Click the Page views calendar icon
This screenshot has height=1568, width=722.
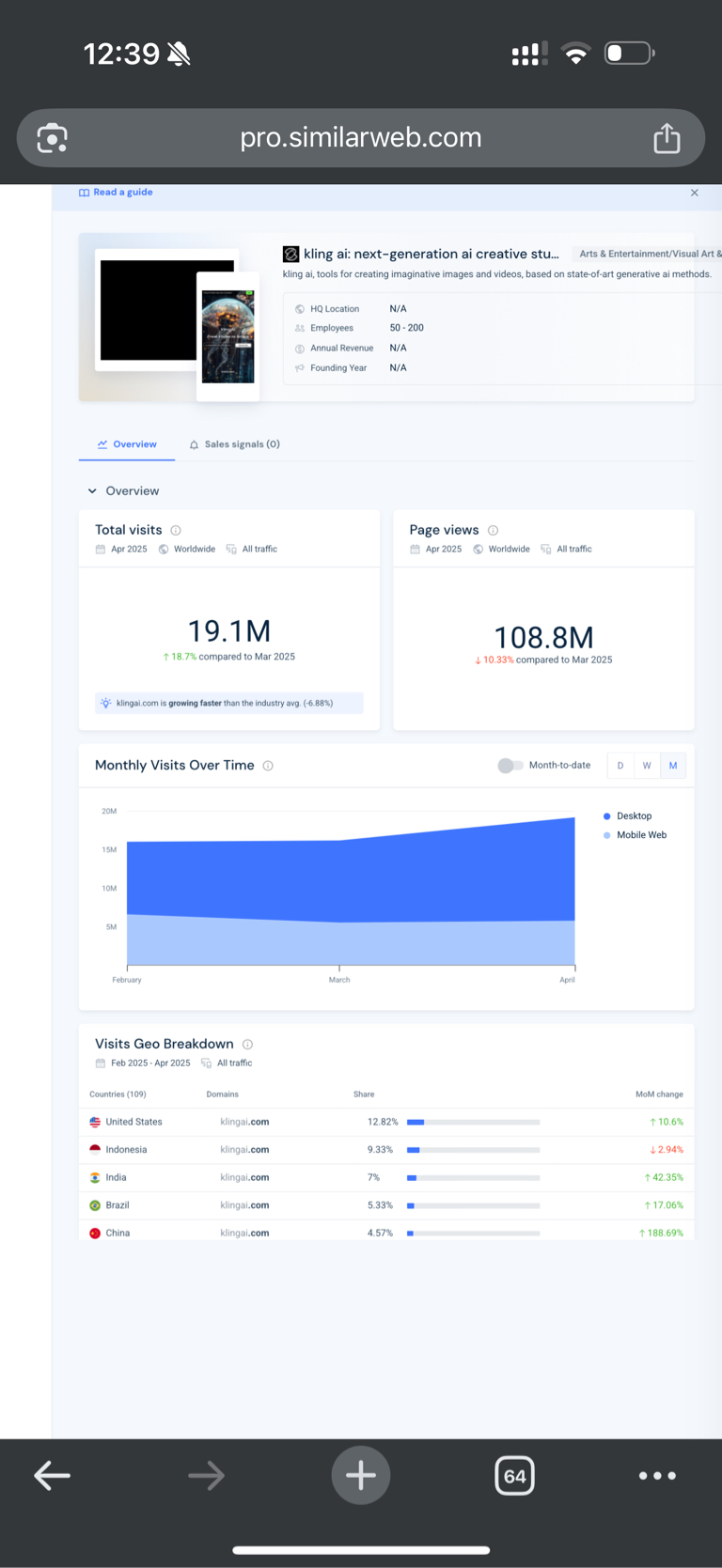[415, 550]
